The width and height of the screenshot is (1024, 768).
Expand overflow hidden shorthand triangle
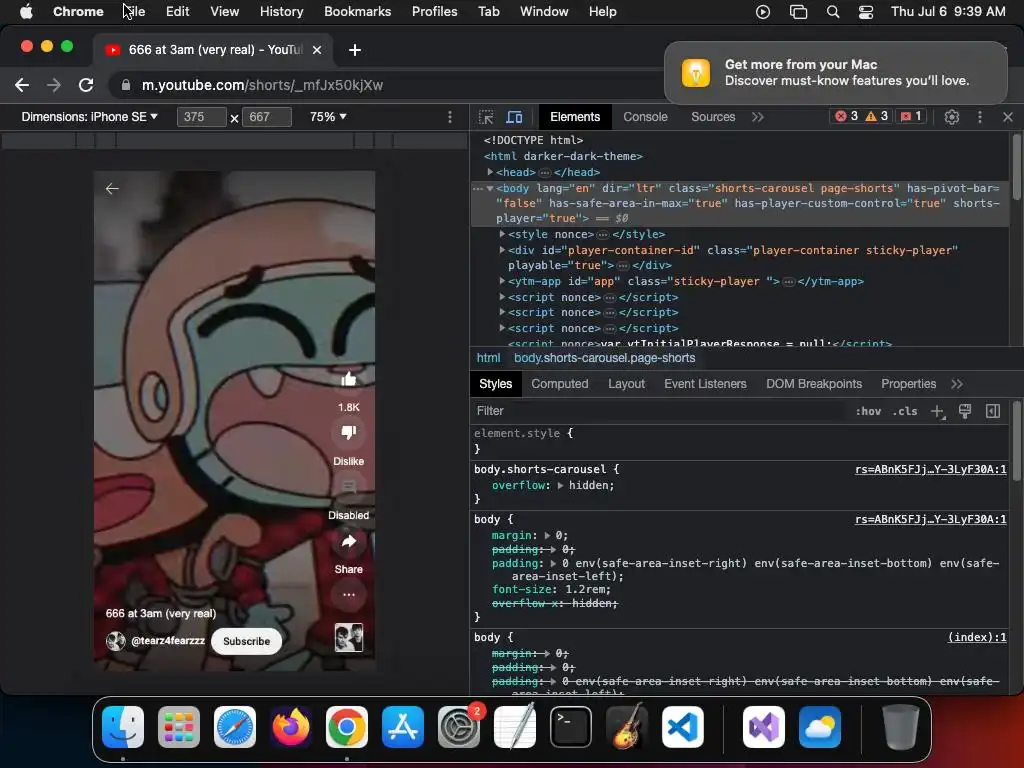click(x=560, y=485)
